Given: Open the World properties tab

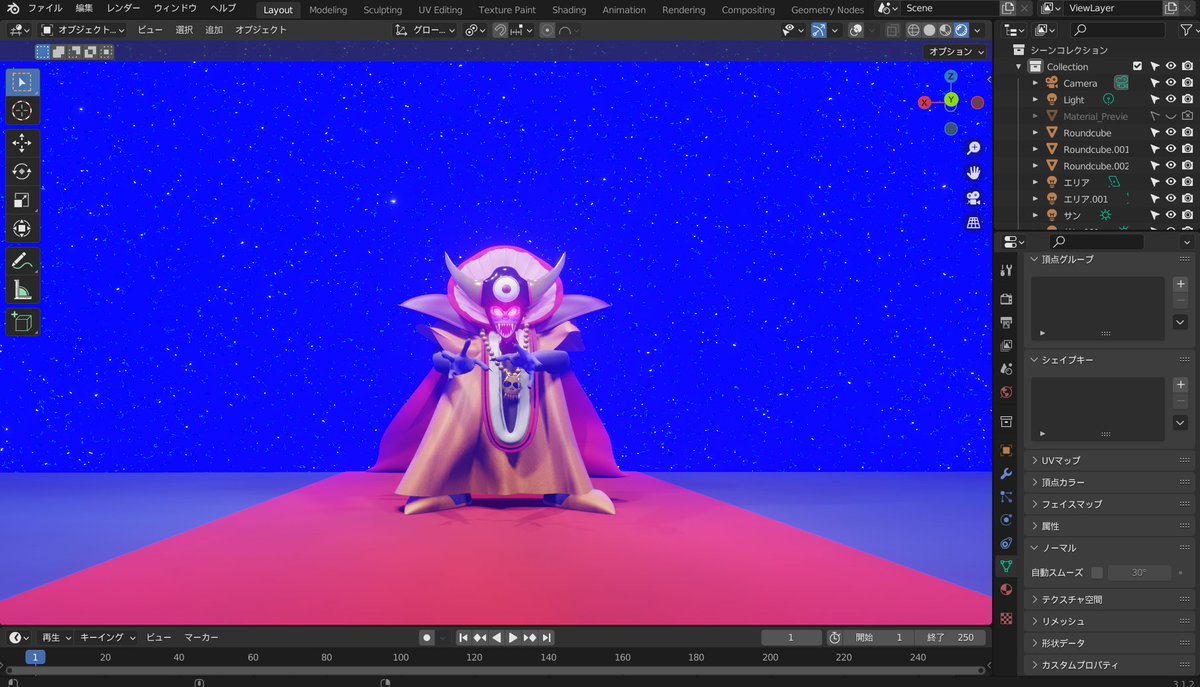Looking at the screenshot, I should 1006,392.
